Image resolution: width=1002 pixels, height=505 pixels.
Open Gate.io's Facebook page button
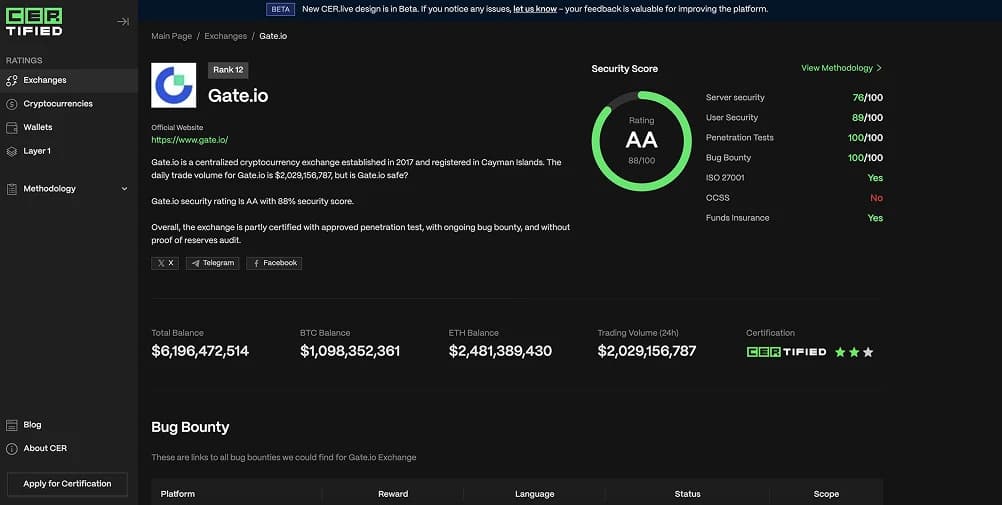click(274, 263)
